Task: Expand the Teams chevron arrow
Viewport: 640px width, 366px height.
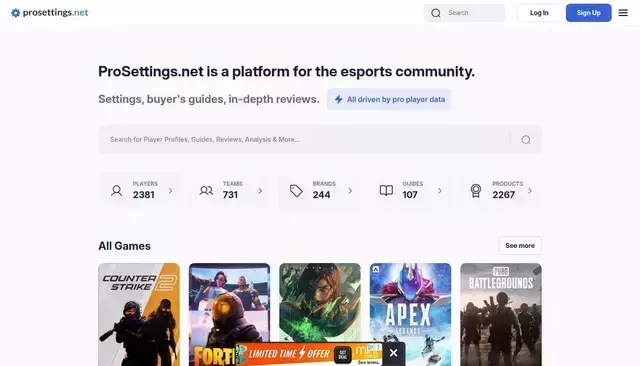Action: pos(260,191)
